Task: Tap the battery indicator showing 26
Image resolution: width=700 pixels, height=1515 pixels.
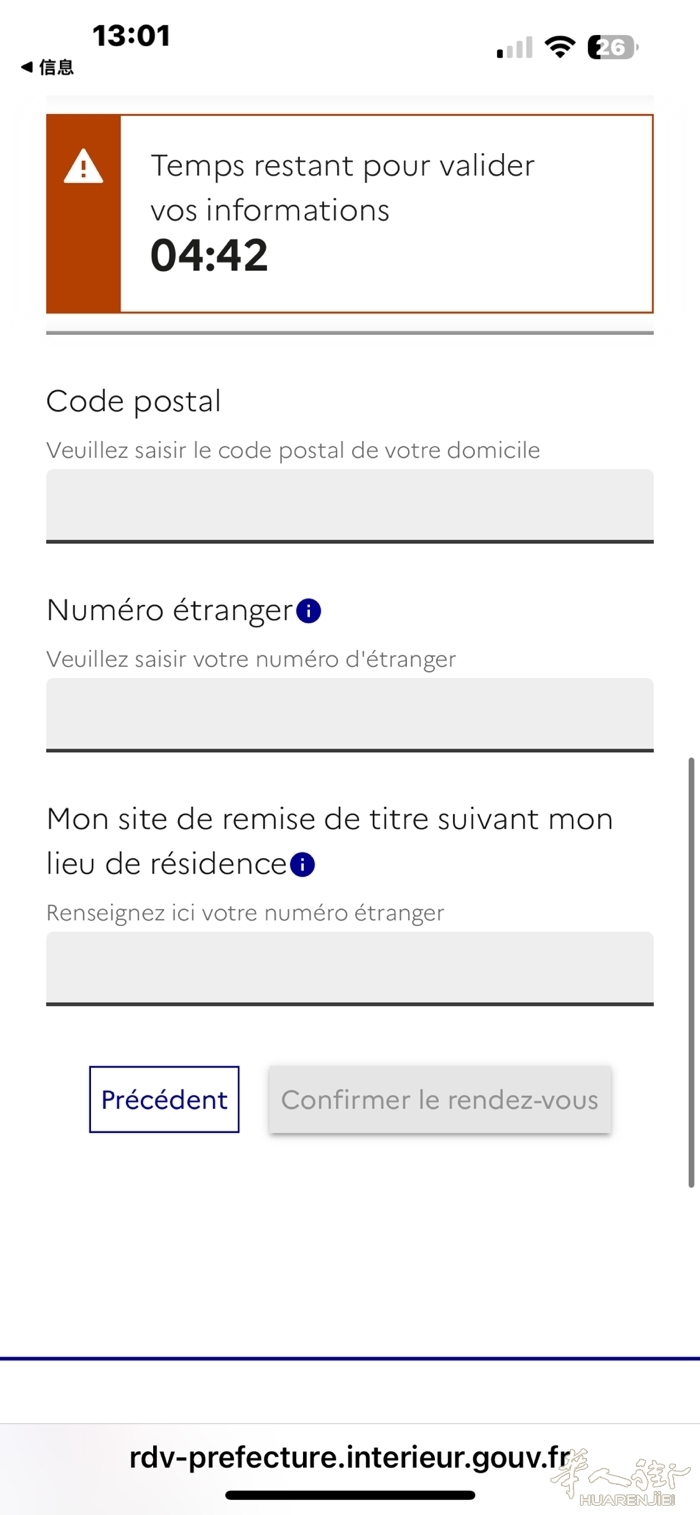Action: click(613, 47)
